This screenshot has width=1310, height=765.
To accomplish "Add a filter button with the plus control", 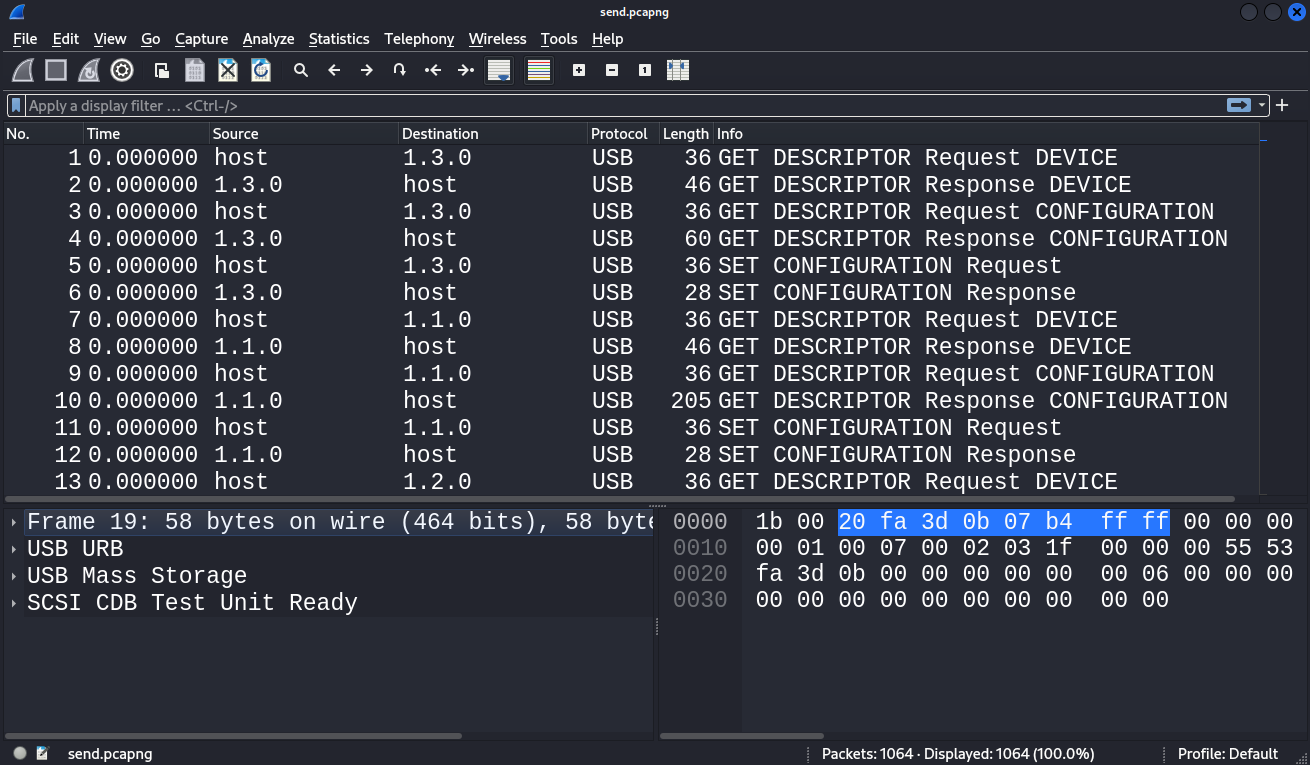I will pos(1282,105).
